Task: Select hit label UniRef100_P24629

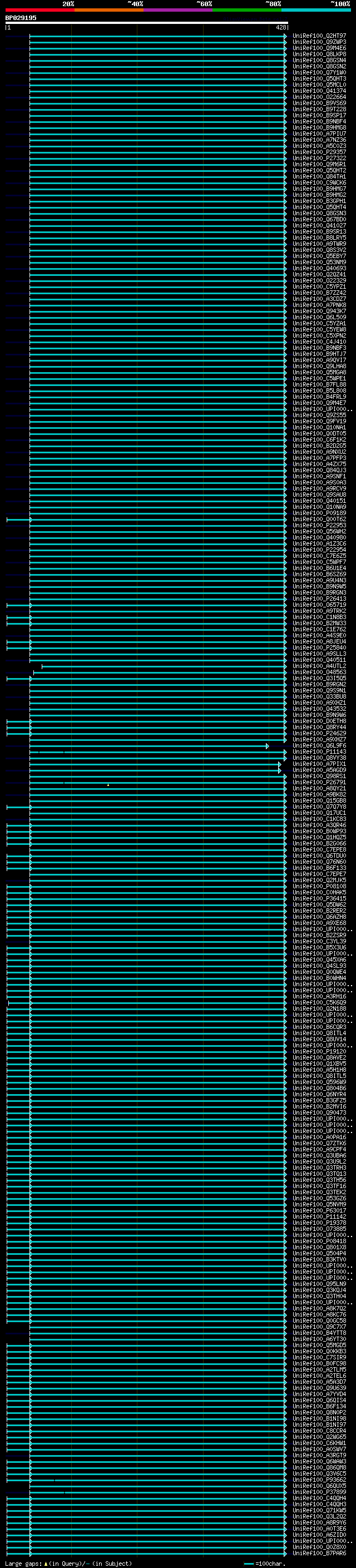Action: [x=319, y=733]
